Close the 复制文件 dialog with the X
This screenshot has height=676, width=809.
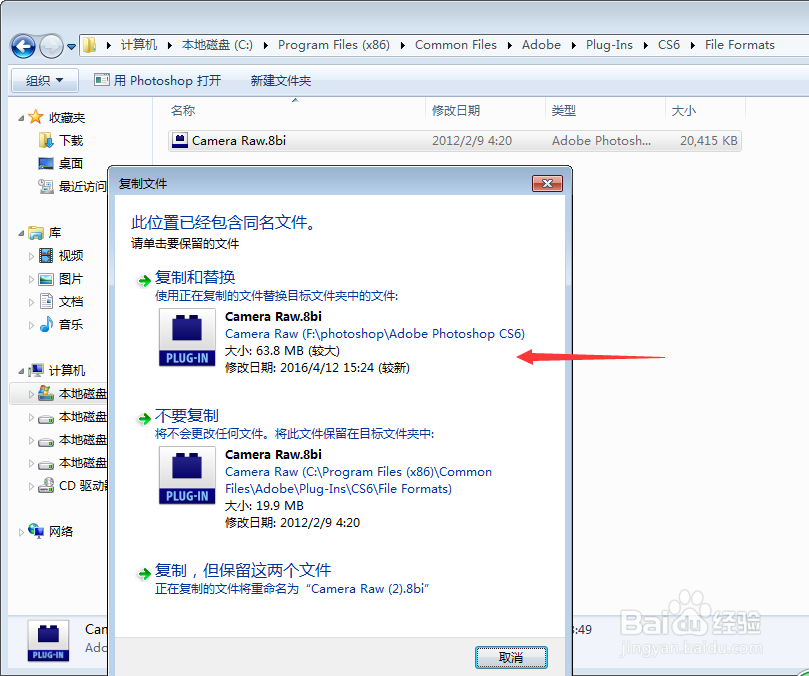click(547, 184)
